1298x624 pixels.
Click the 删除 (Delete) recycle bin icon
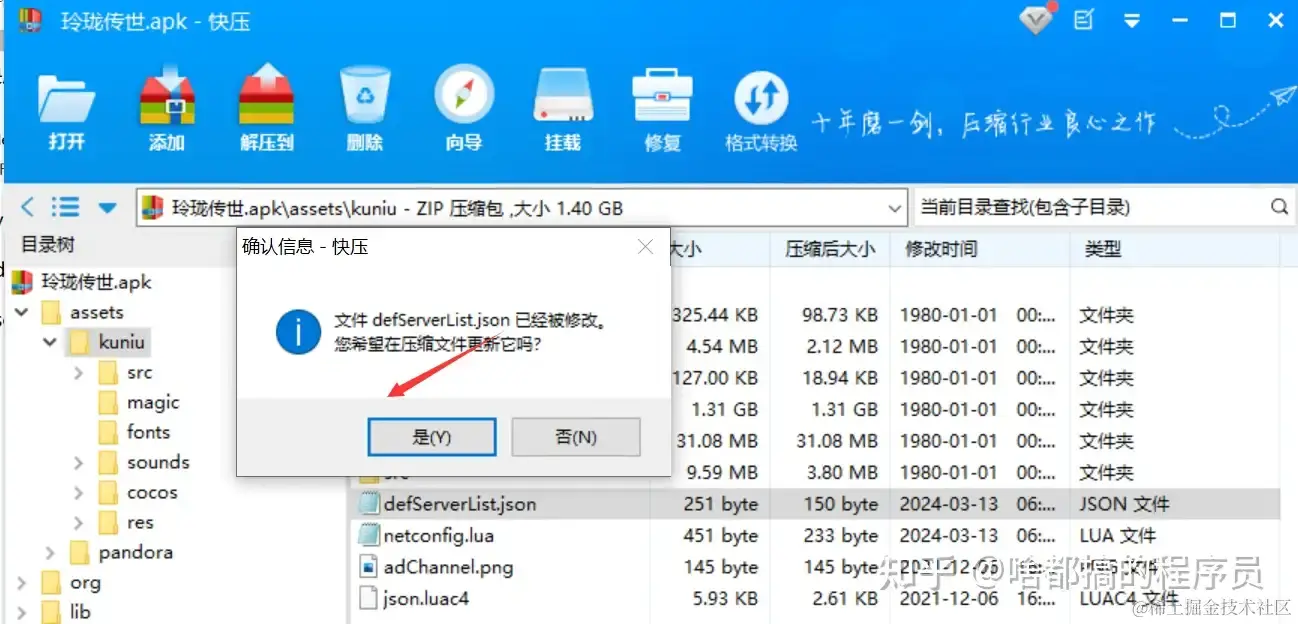pos(365,96)
